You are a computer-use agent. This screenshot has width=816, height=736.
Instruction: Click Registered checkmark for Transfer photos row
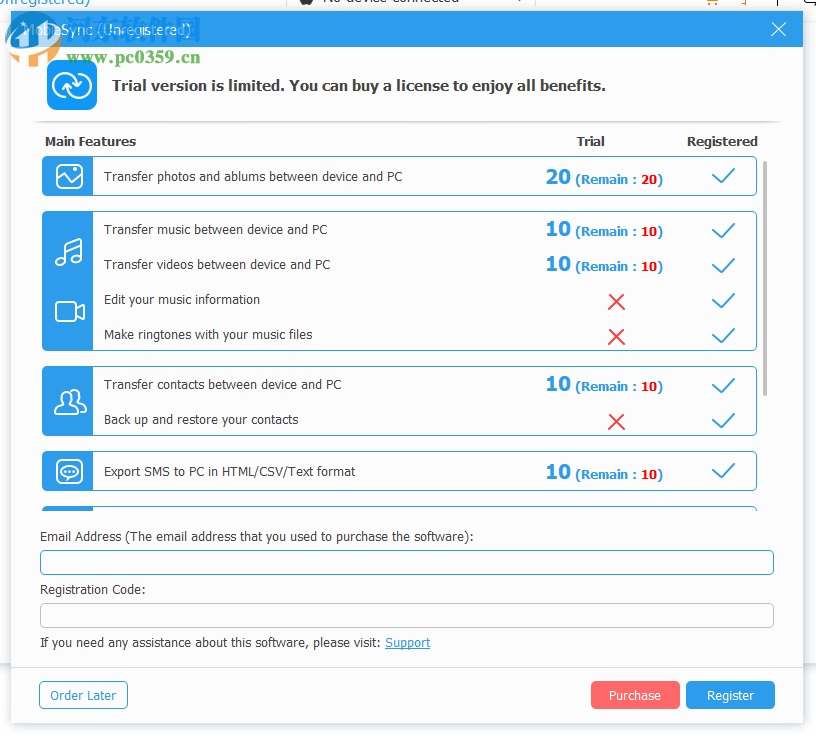pyautogui.click(x=723, y=176)
